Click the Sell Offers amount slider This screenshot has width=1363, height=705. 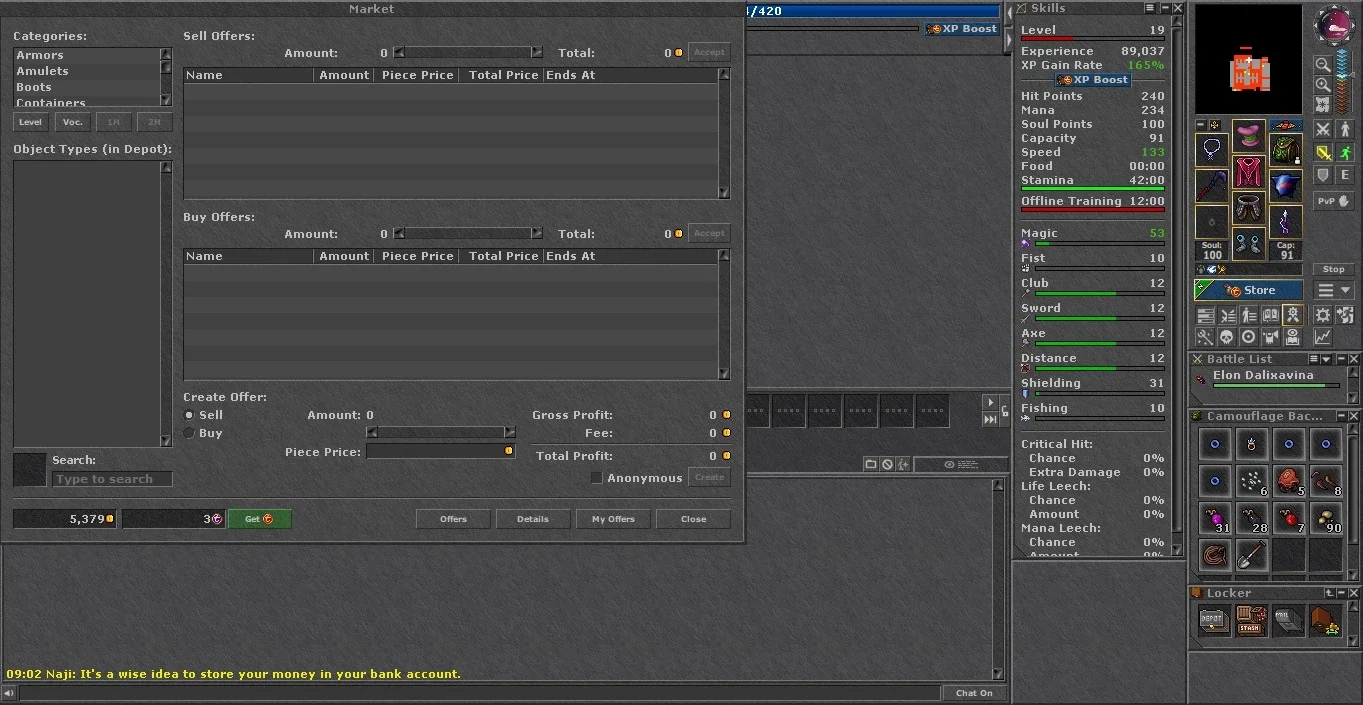[468, 52]
